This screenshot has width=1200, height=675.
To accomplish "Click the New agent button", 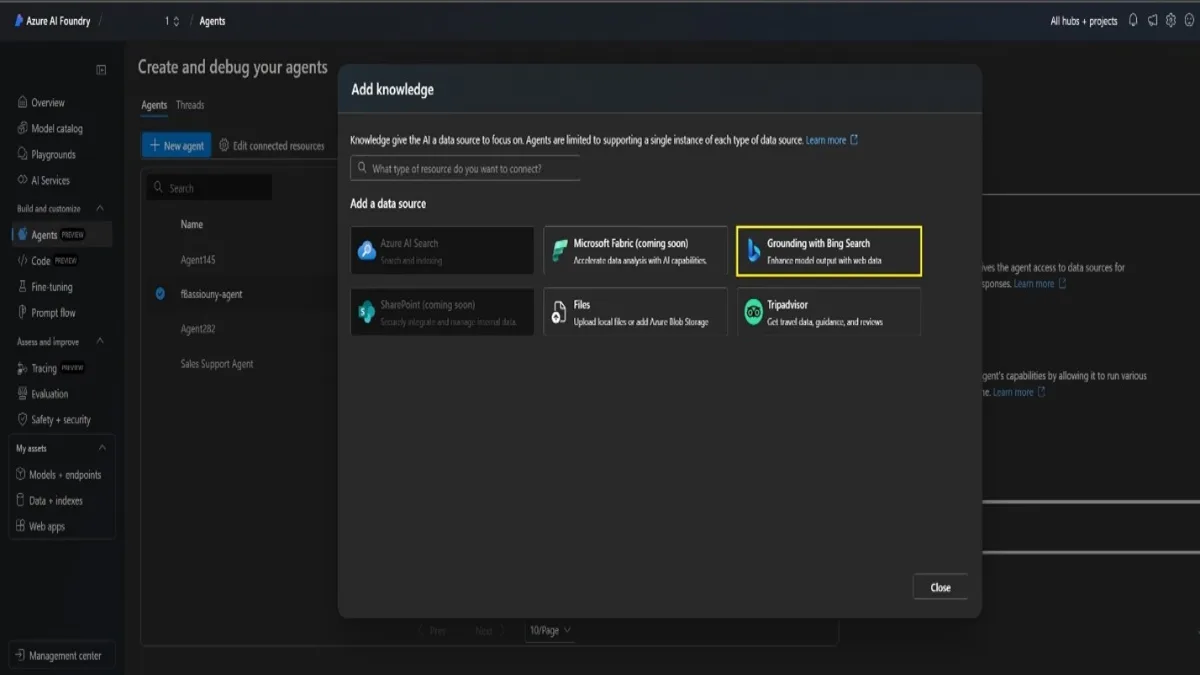I will pyautogui.click(x=176, y=146).
